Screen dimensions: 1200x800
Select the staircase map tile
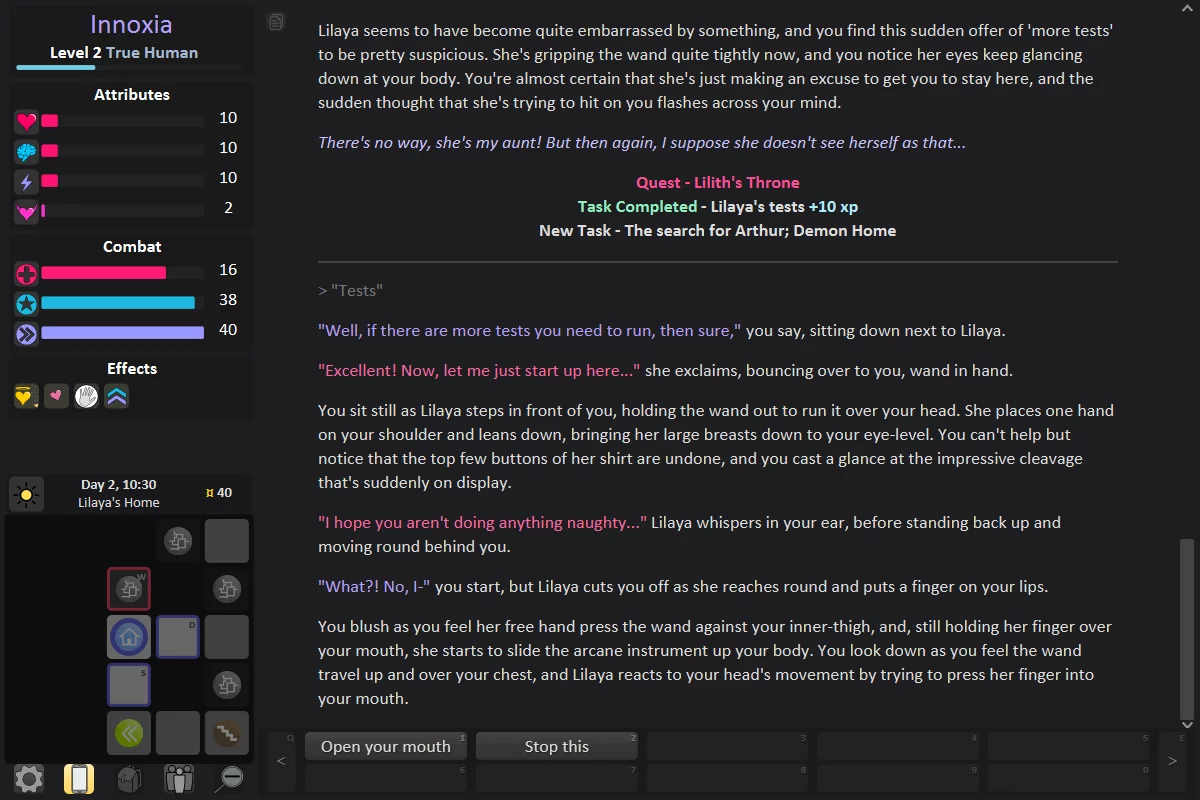(x=227, y=733)
